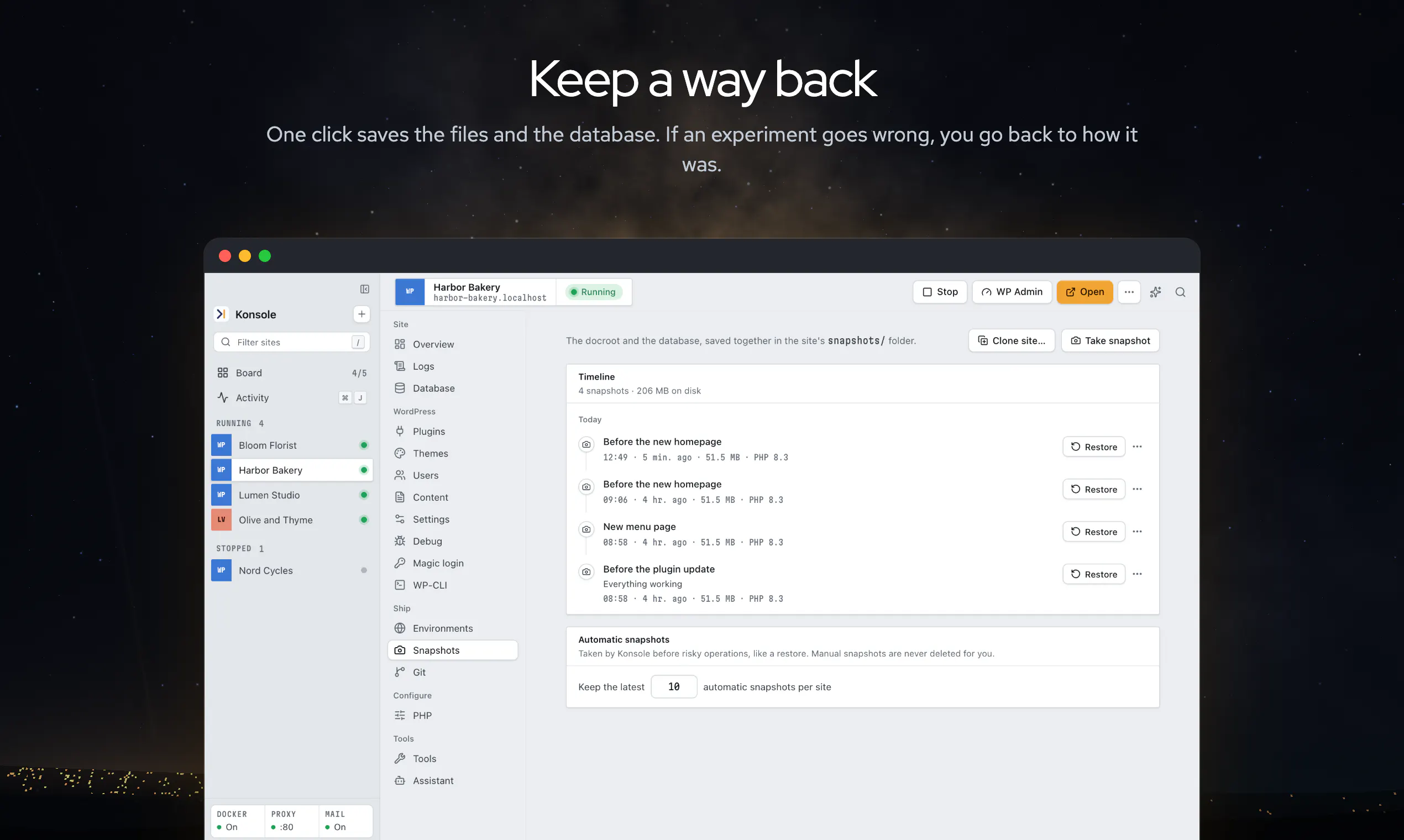Open the site in browser
1404x840 pixels.
1085,292
